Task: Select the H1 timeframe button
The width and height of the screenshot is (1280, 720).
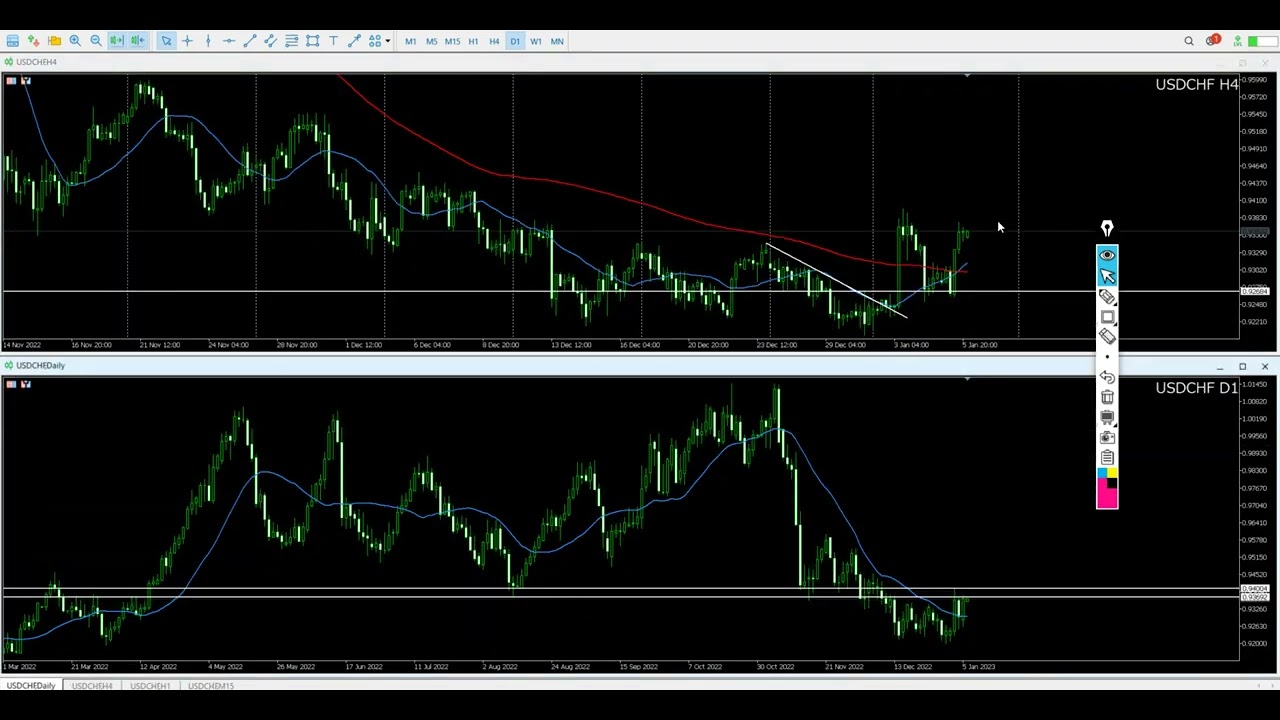Action: (x=473, y=41)
